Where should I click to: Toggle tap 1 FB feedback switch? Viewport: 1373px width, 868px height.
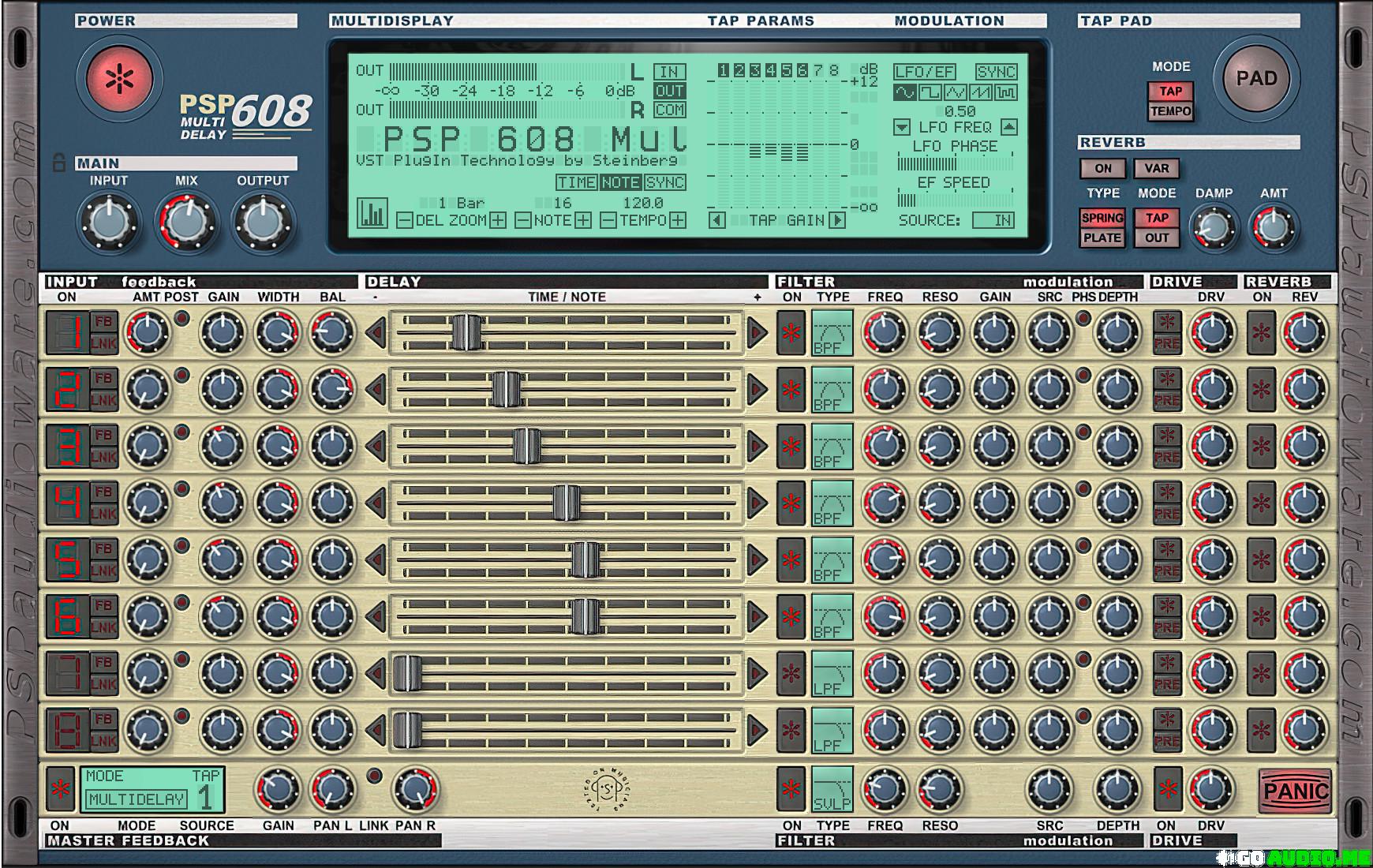pos(103,322)
